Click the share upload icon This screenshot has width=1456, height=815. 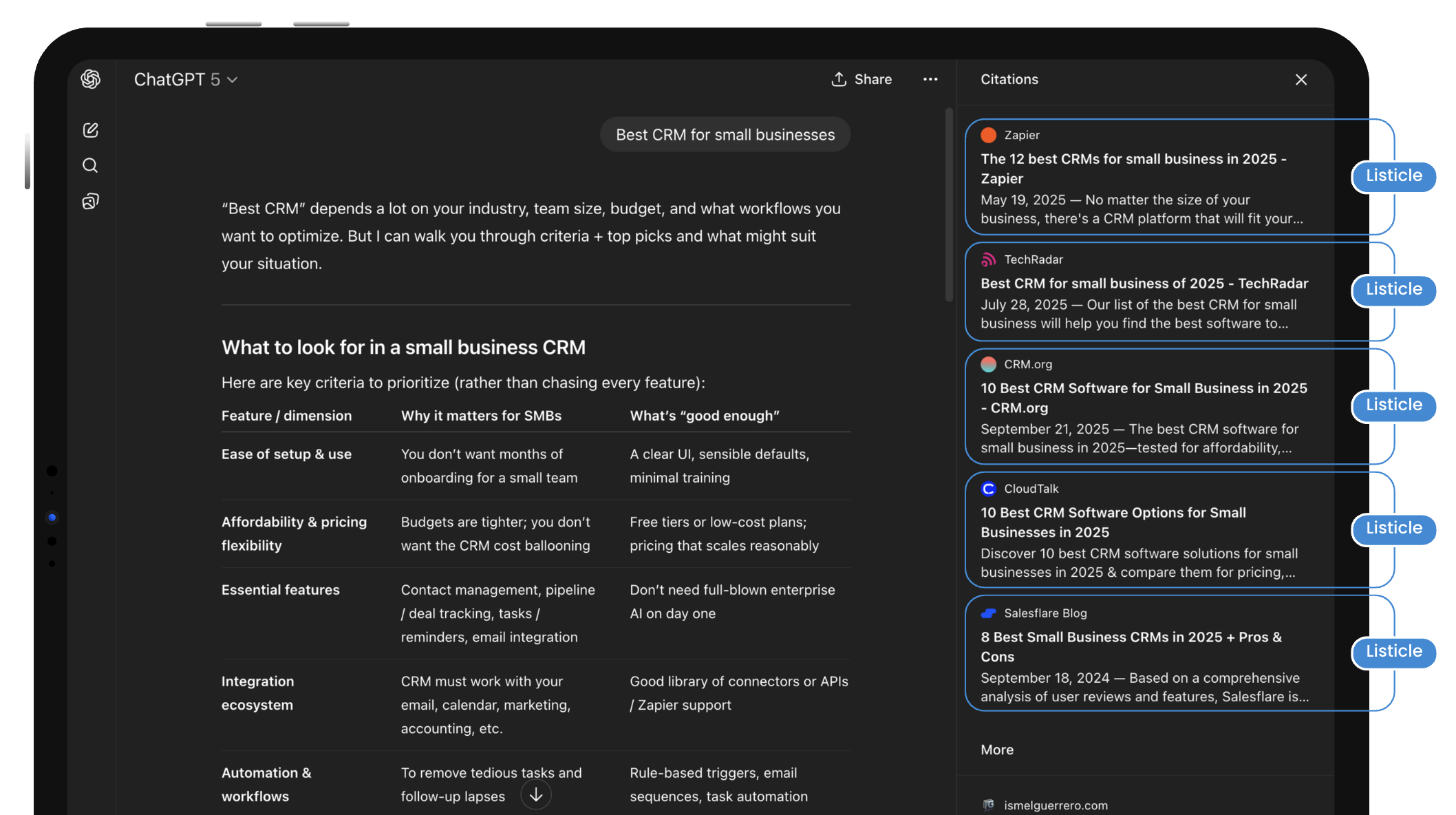[x=839, y=79]
